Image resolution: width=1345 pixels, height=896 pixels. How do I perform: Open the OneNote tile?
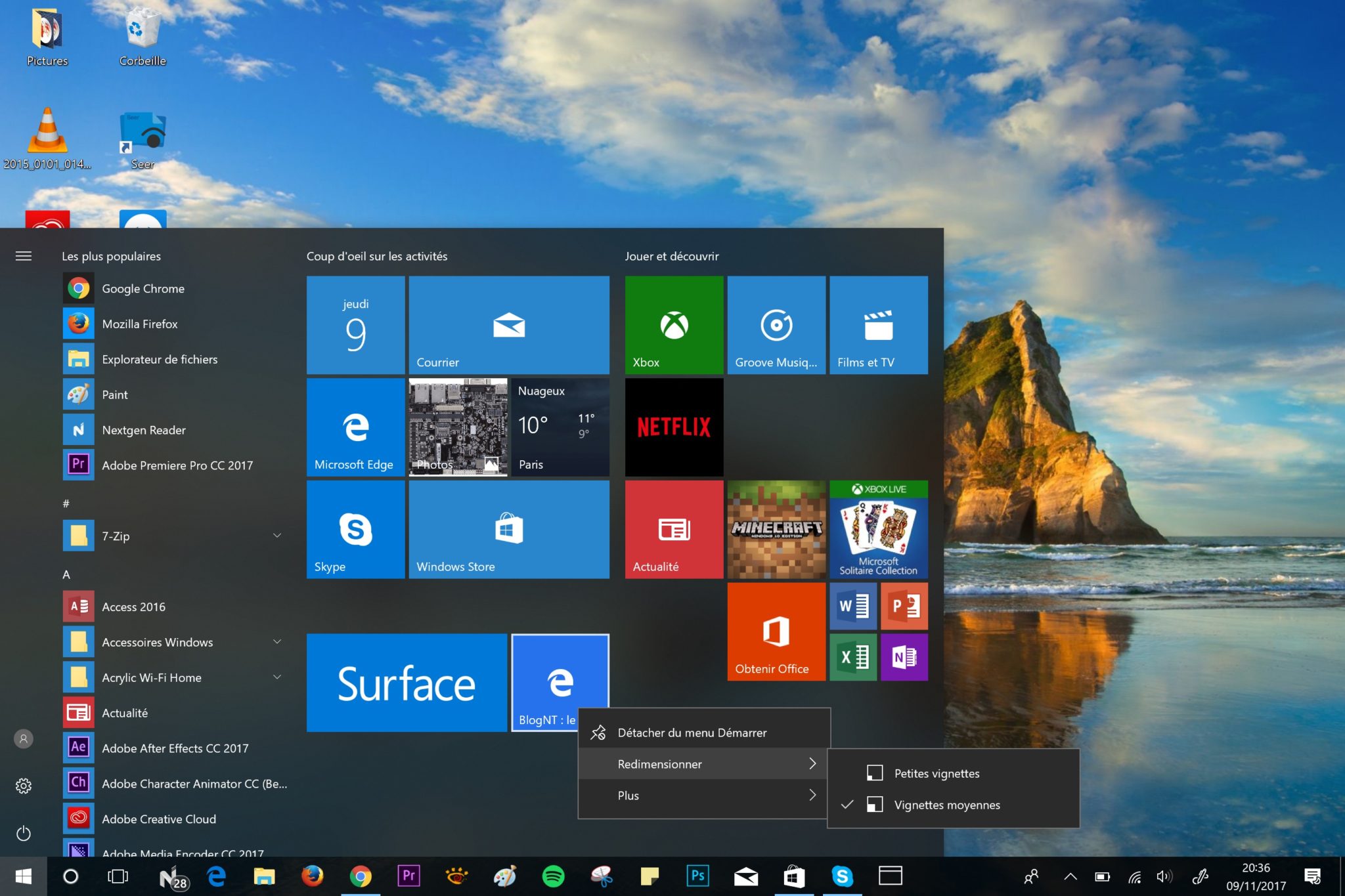pyautogui.click(x=904, y=657)
